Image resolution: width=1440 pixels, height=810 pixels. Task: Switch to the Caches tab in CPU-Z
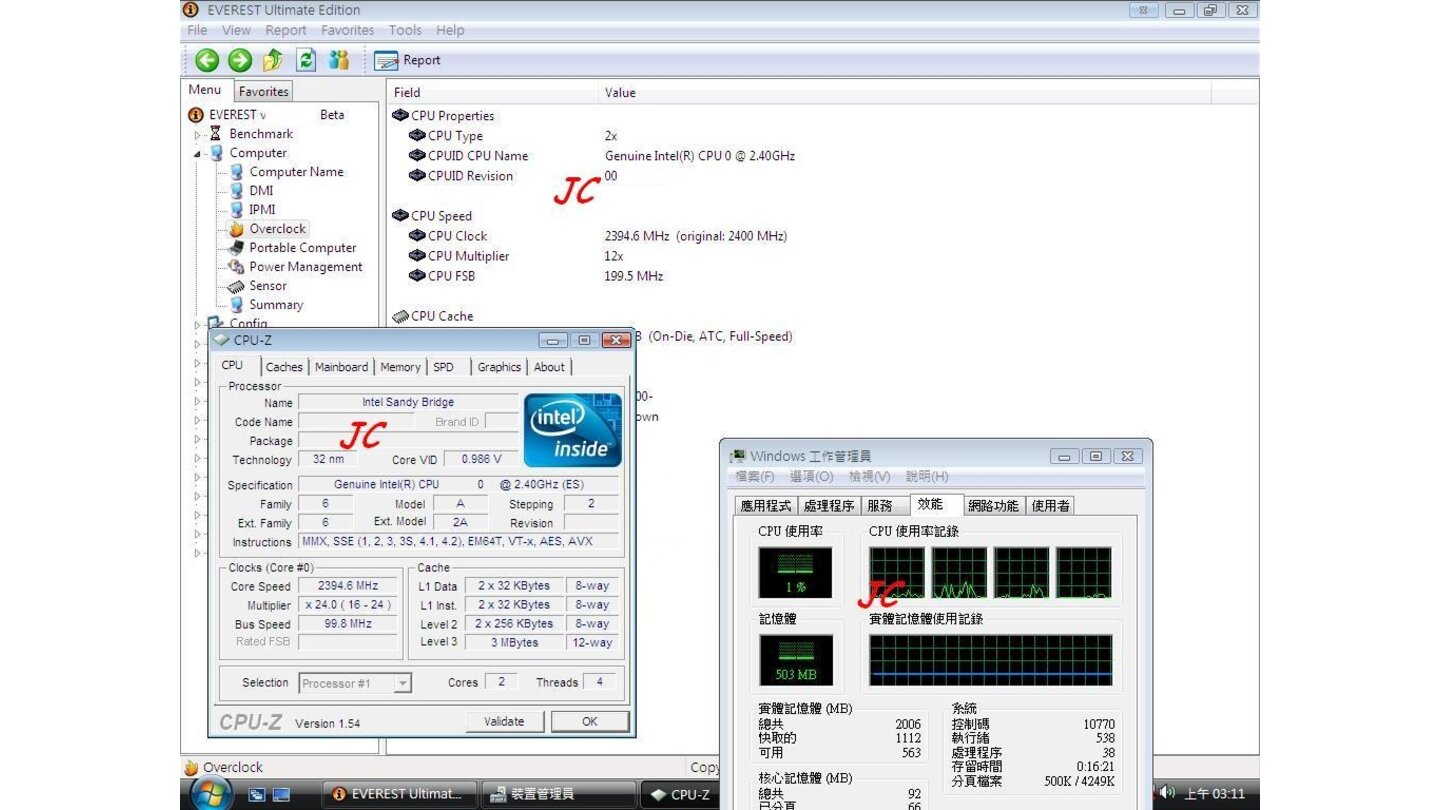point(284,367)
